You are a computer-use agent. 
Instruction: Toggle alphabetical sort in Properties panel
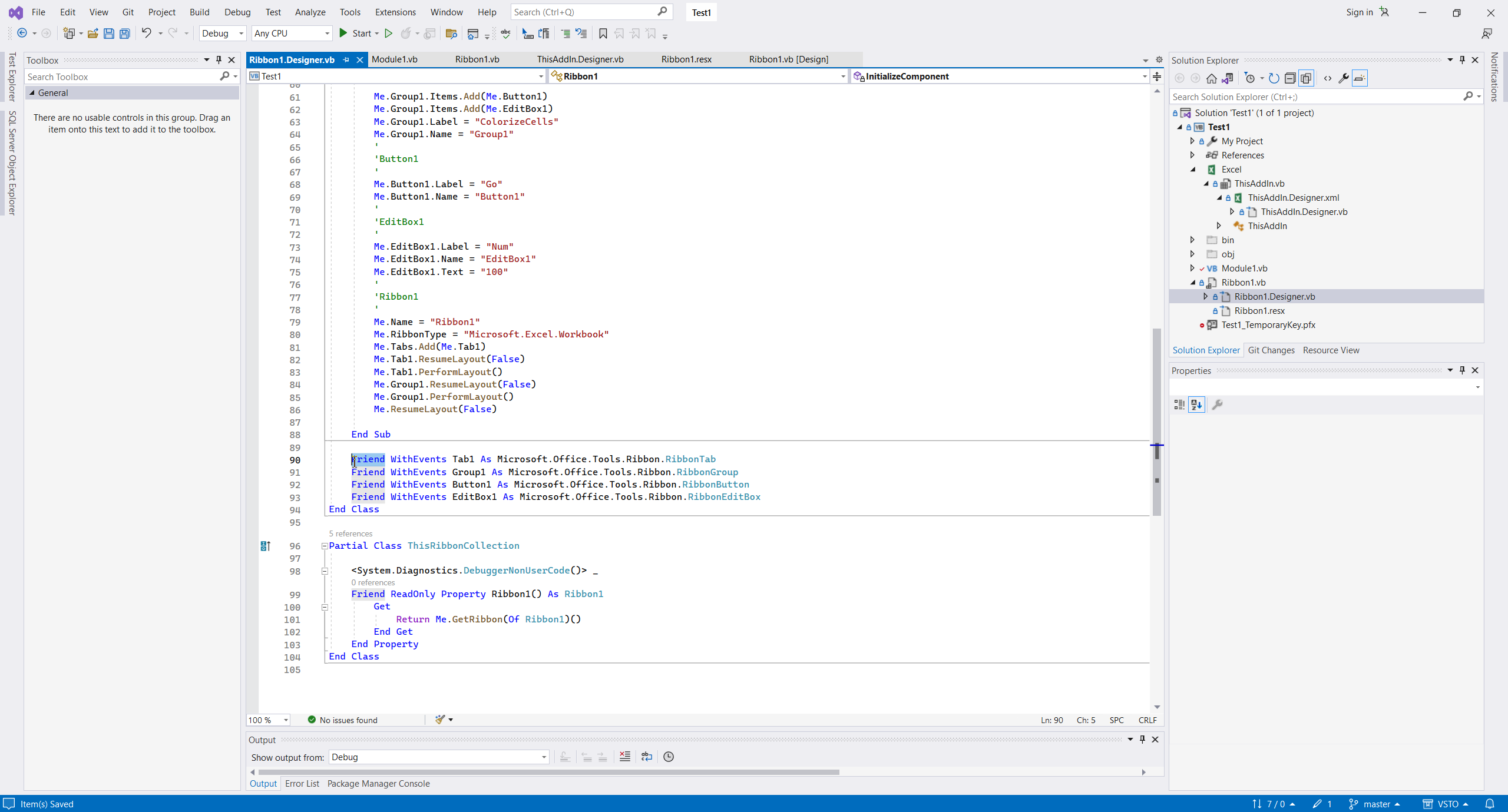(1196, 405)
